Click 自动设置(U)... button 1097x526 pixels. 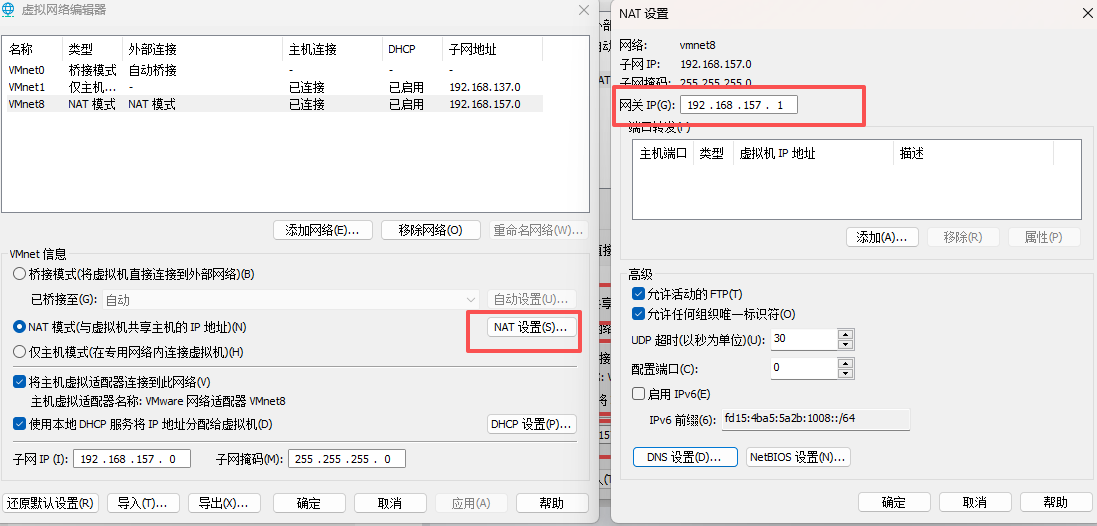pyautogui.click(x=532, y=299)
